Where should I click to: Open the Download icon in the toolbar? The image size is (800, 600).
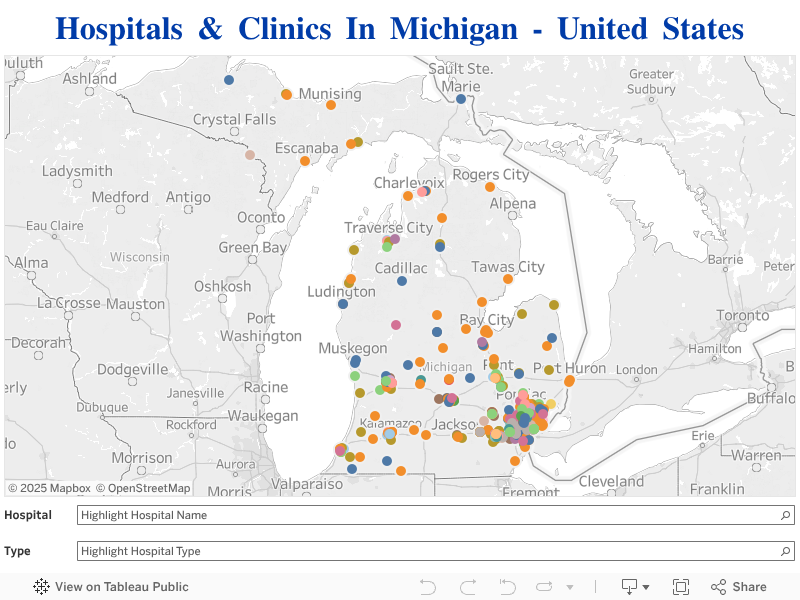tap(630, 587)
